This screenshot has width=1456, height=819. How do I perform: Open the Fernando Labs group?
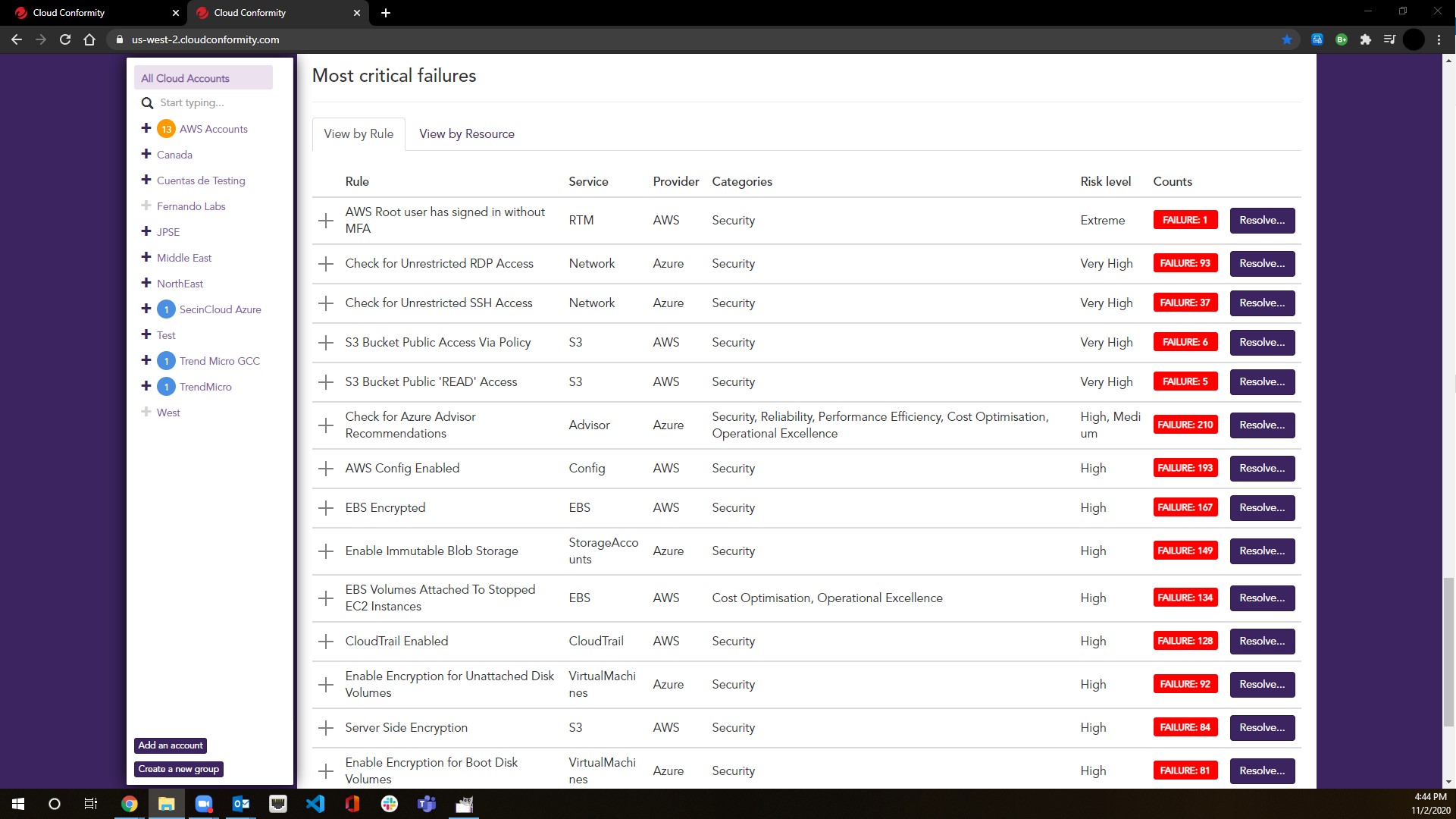(x=191, y=206)
